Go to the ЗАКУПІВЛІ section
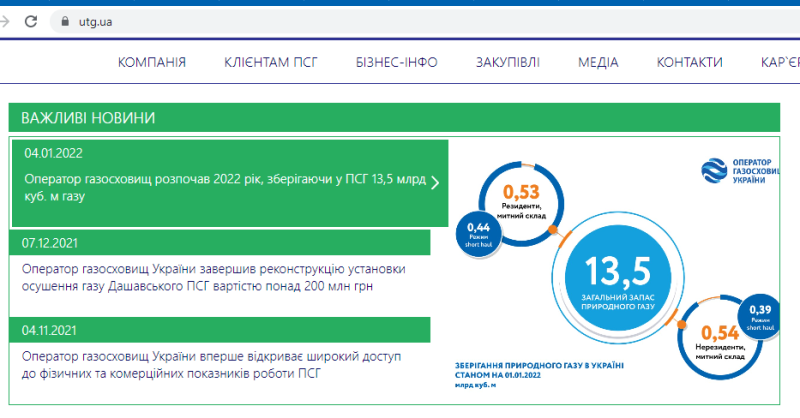The image size is (800, 418). [508, 63]
